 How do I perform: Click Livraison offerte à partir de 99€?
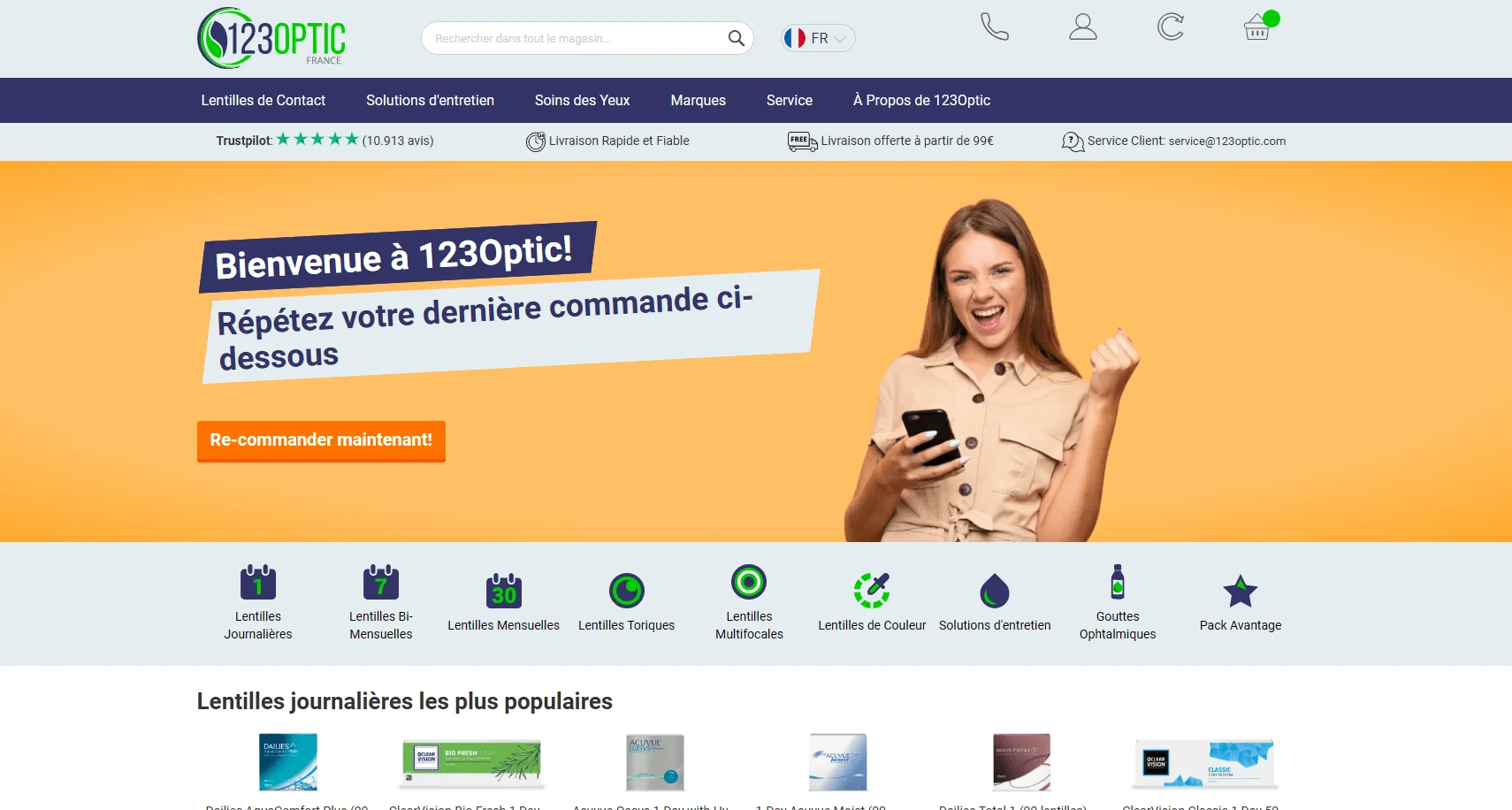(907, 141)
